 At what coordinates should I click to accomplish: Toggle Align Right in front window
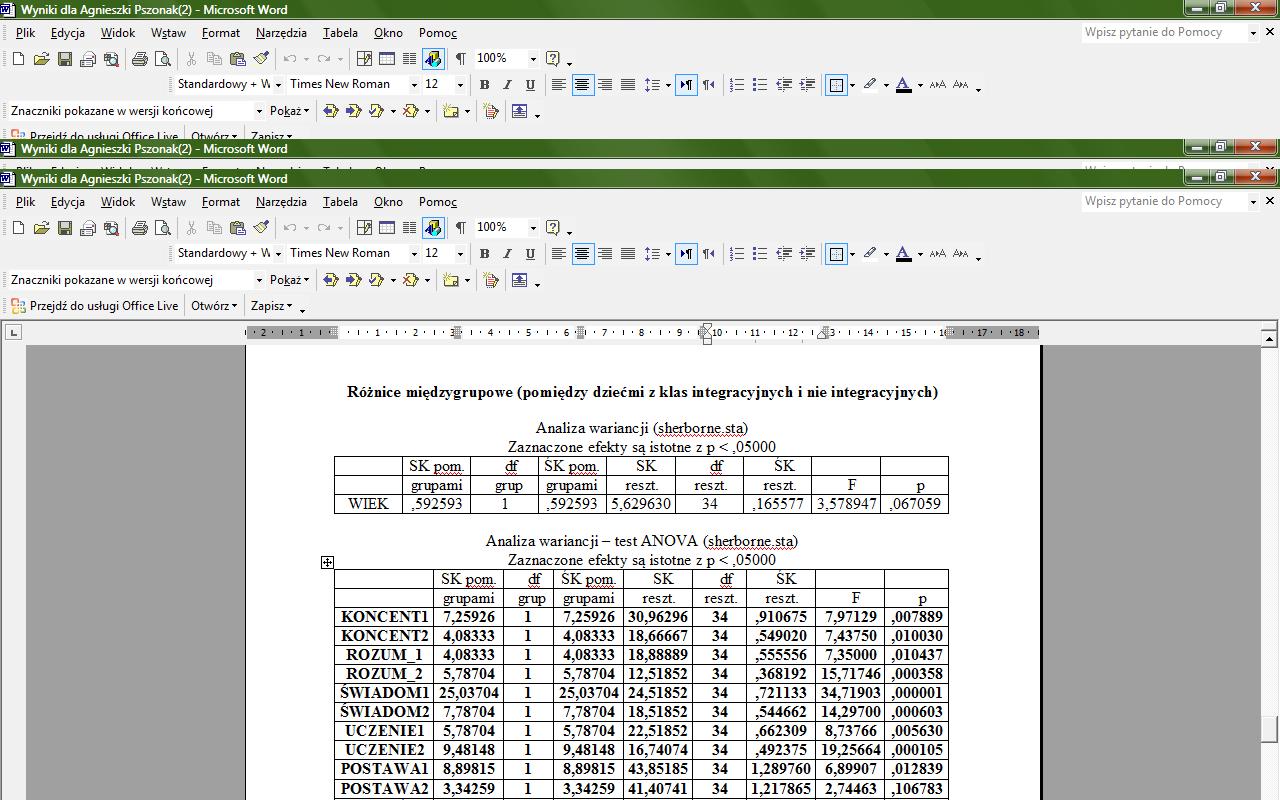pos(605,254)
